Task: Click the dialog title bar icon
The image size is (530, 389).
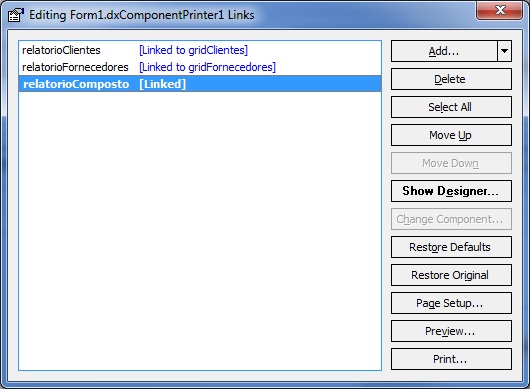Action: [x=16, y=15]
